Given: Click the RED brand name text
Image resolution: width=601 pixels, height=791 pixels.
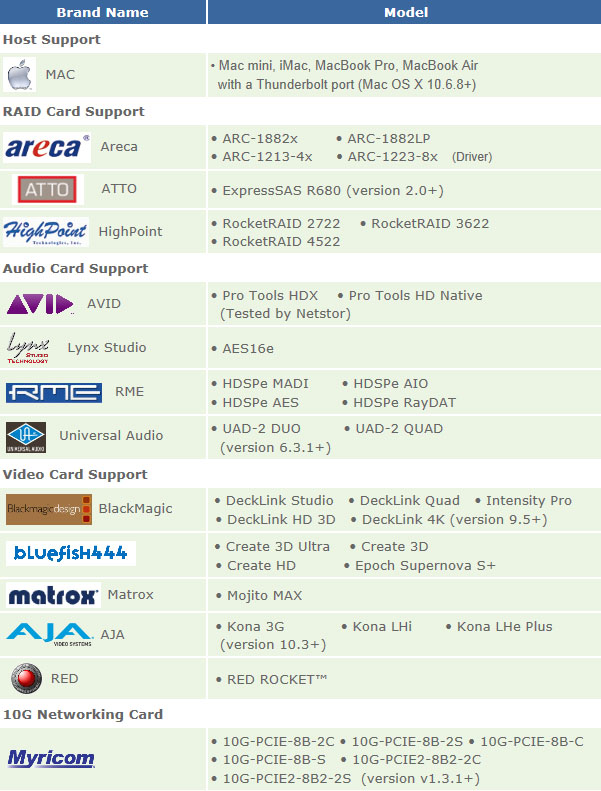Looking at the screenshot, I should [x=64, y=679].
